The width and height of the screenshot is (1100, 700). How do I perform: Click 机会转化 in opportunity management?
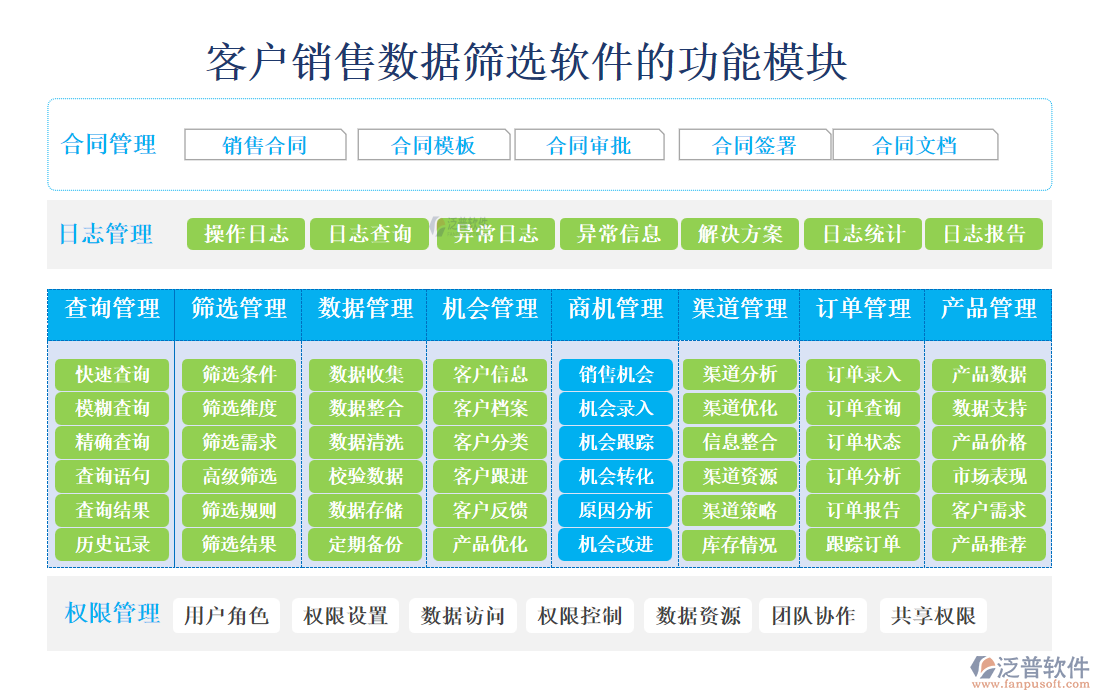coord(614,477)
